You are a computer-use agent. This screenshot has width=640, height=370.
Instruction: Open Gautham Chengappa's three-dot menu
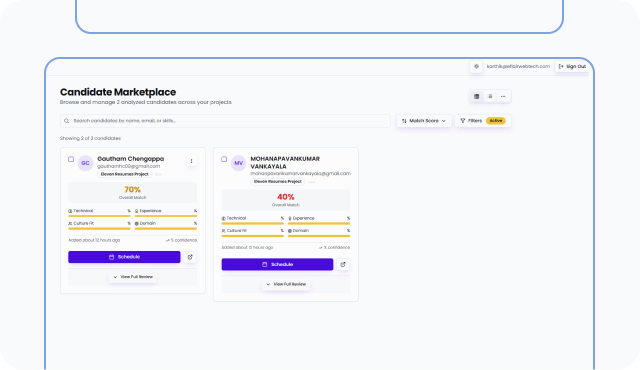(191, 161)
